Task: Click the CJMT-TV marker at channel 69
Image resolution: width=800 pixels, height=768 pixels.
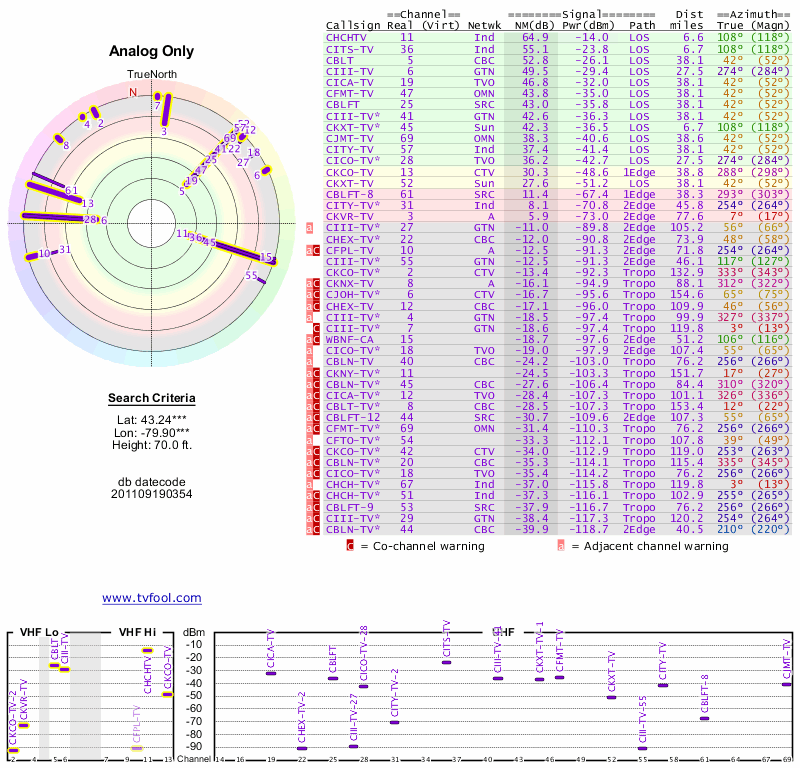Action: tap(786, 684)
